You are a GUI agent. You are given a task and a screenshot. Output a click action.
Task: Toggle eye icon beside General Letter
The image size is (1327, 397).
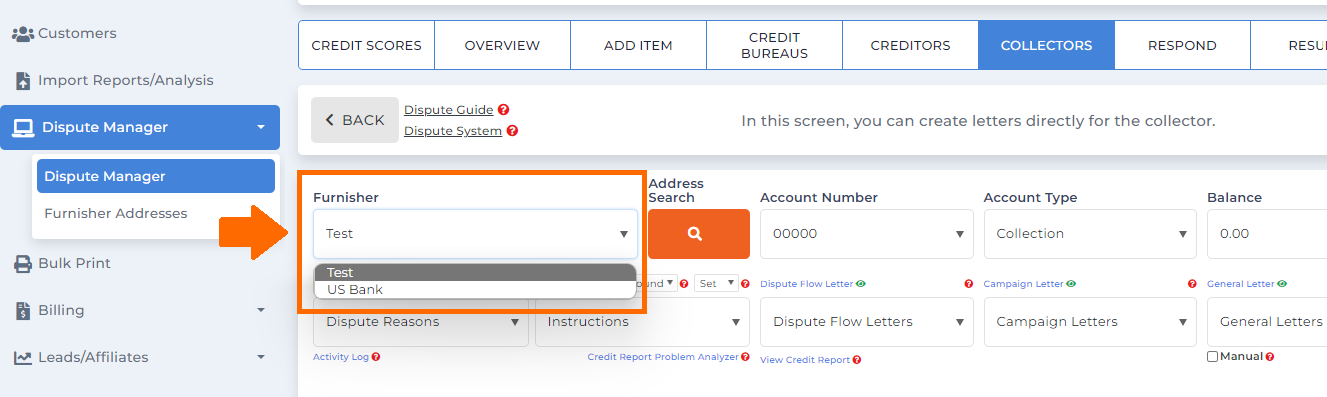1282,284
